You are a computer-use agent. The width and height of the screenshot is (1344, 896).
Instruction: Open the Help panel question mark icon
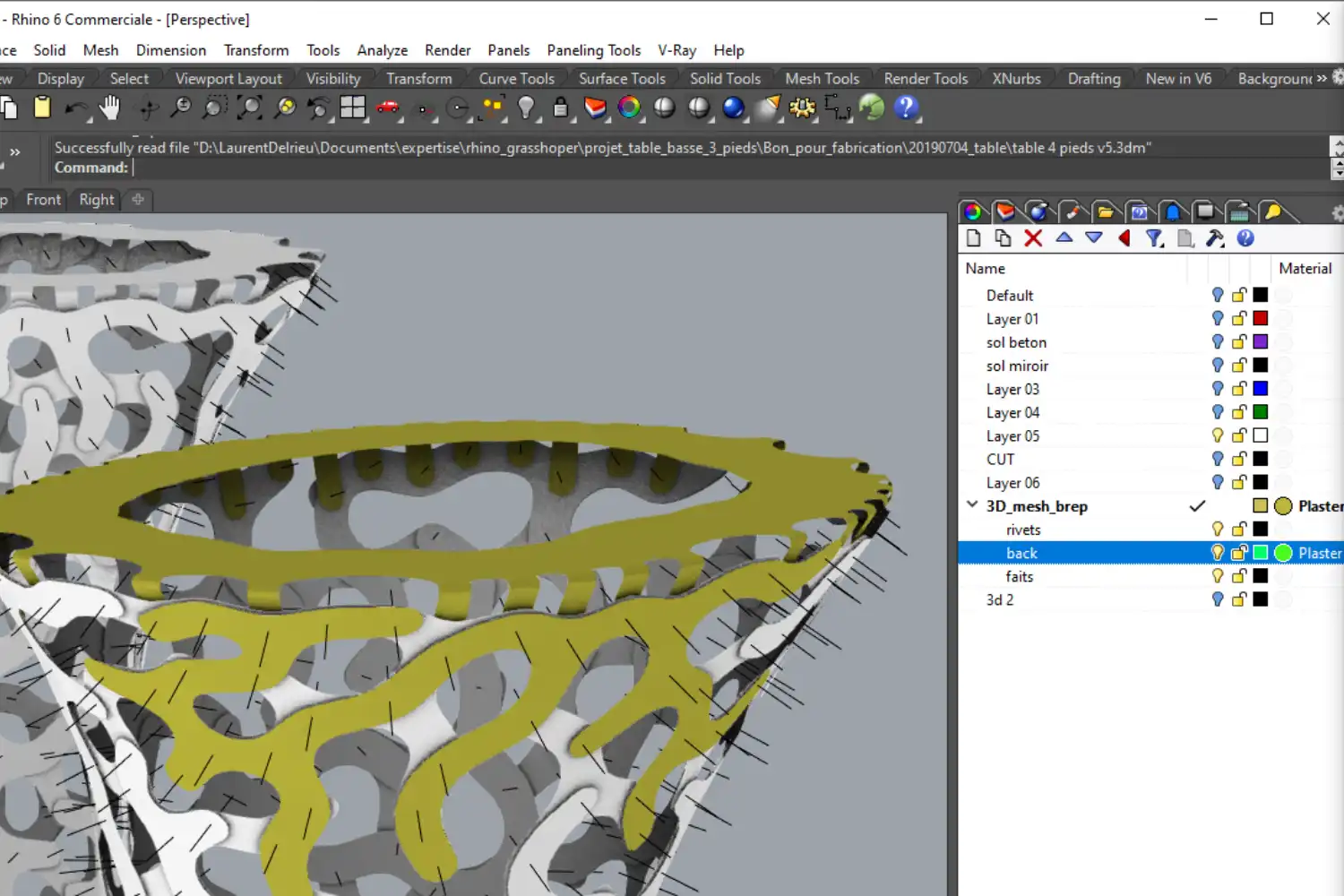coord(1245,238)
